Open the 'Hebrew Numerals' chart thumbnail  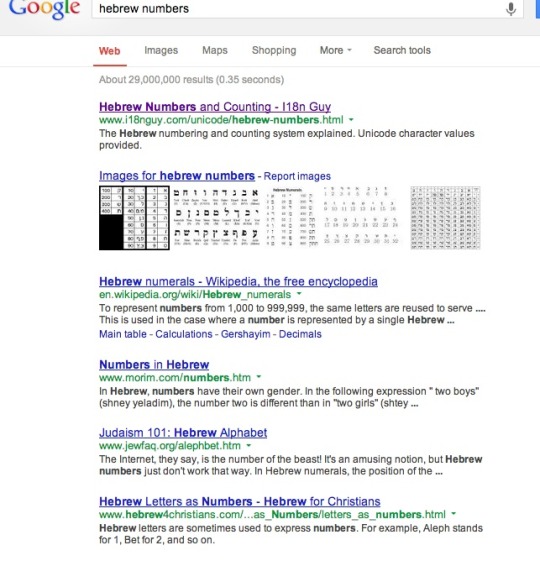[291, 218]
